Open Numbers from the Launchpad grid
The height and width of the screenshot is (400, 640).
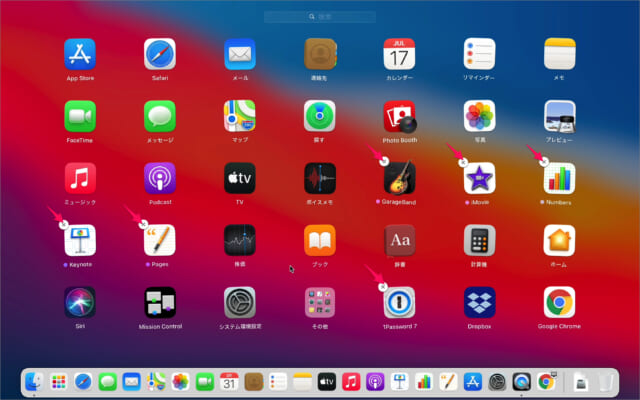tap(559, 178)
